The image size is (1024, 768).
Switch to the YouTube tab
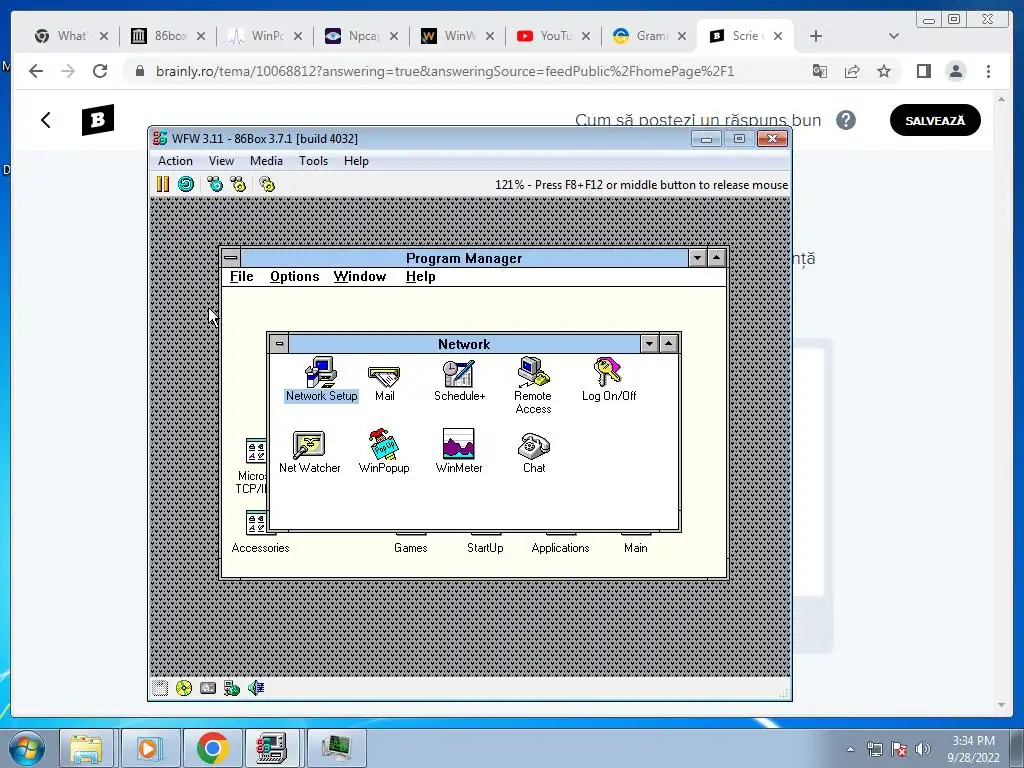(554, 36)
